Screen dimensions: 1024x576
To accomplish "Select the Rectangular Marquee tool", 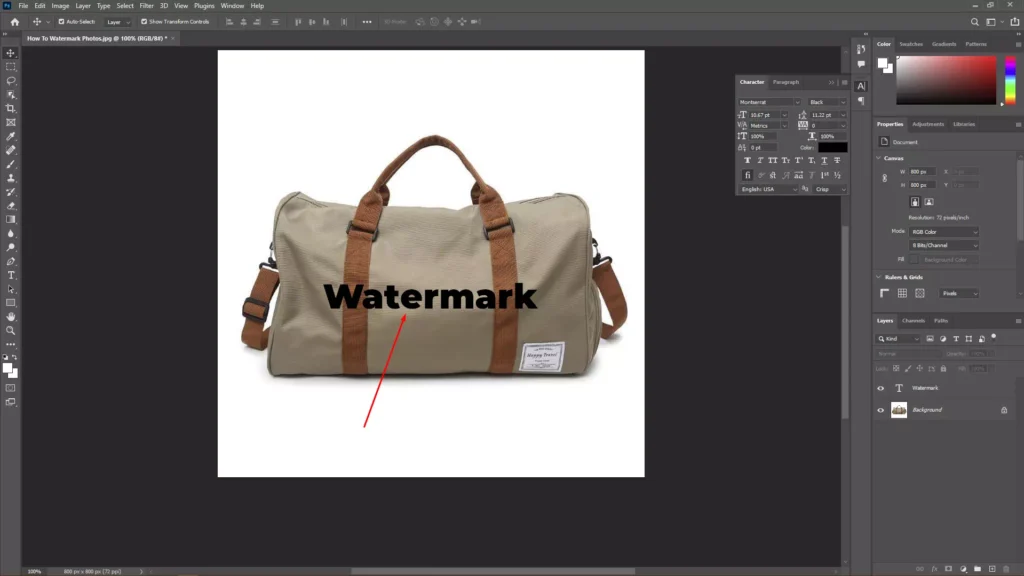I will 10,67.
